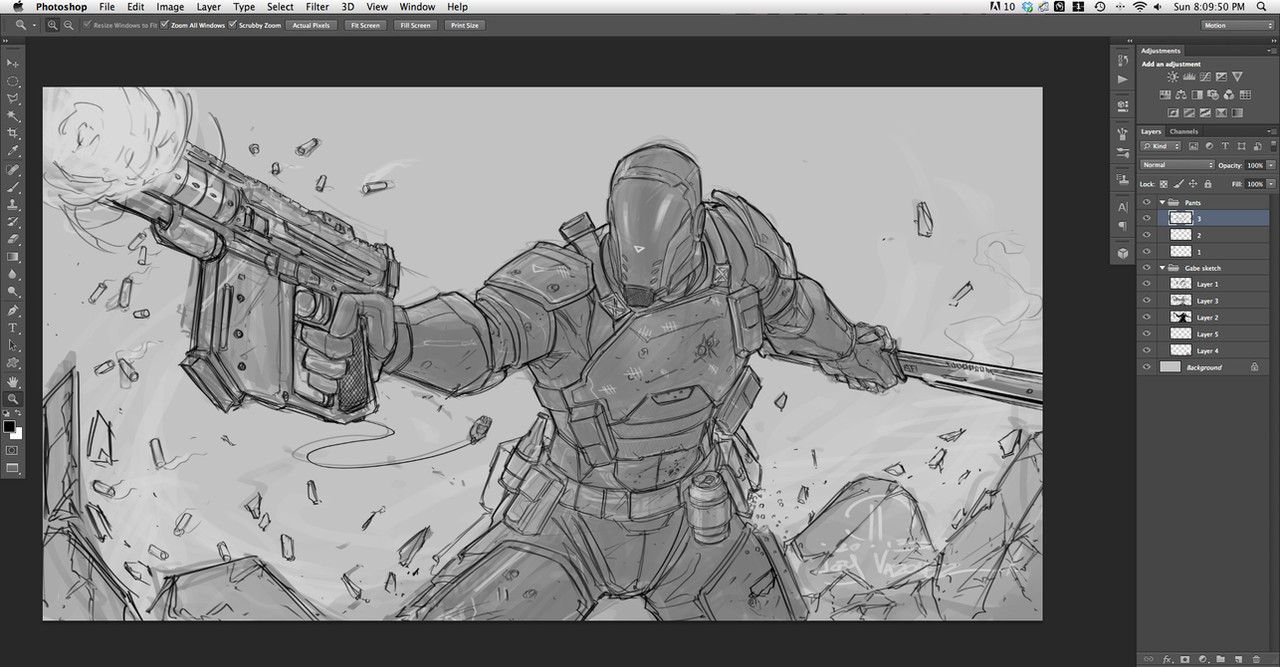This screenshot has width=1280, height=667.
Task: Open the Layer menu
Action: pyautogui.click(x=208, y=7)
